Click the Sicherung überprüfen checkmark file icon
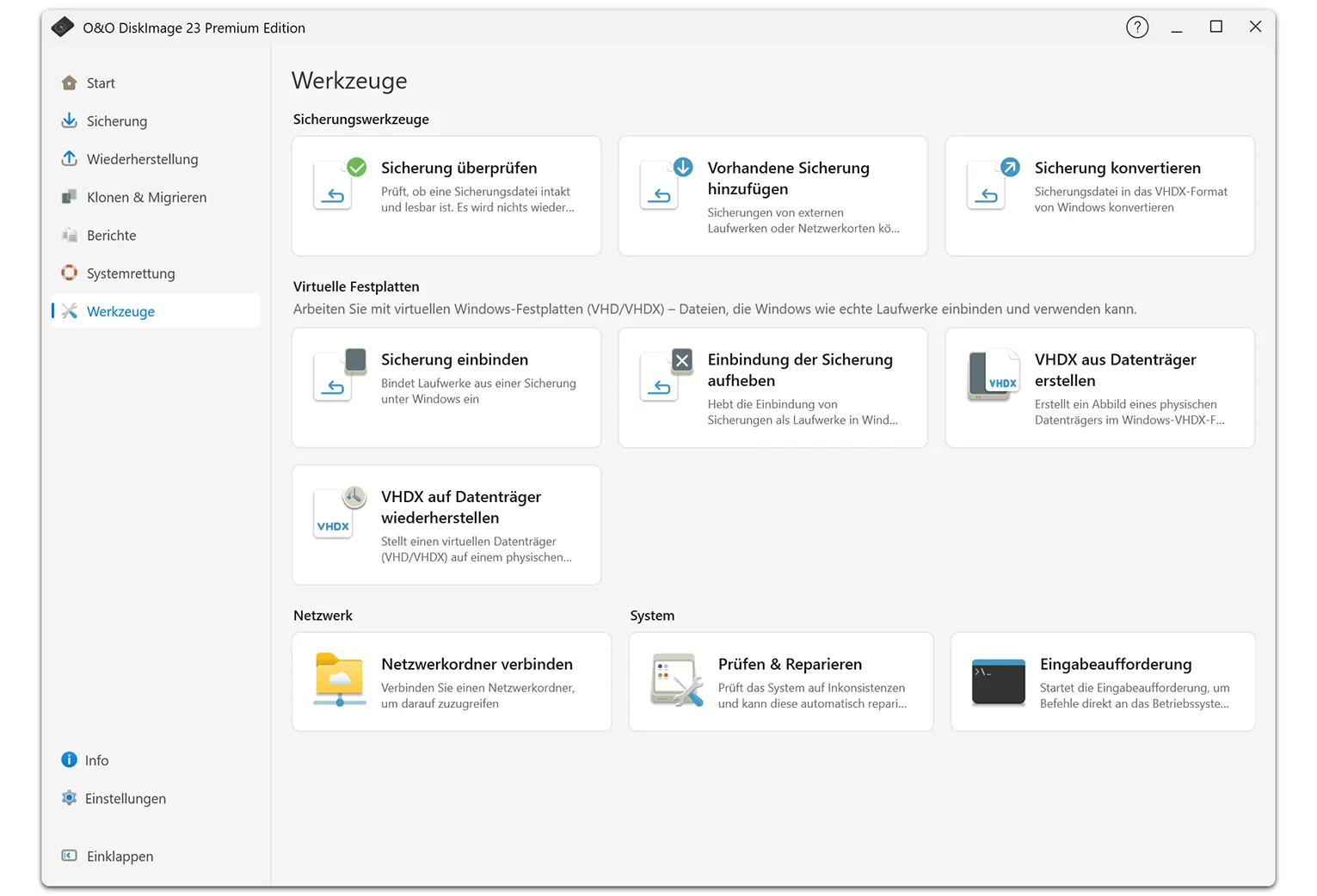This screenshot has width=1317, height=896. [x=339, y=184]
